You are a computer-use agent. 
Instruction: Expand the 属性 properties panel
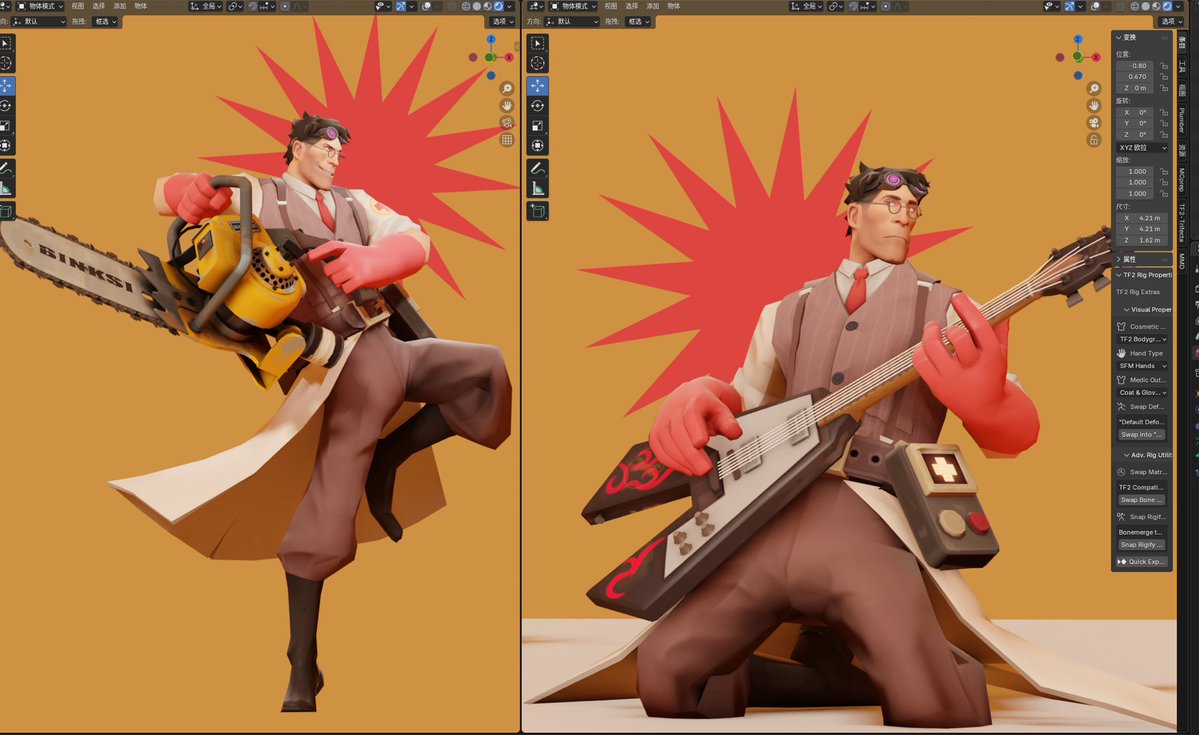click(1143, 259)
